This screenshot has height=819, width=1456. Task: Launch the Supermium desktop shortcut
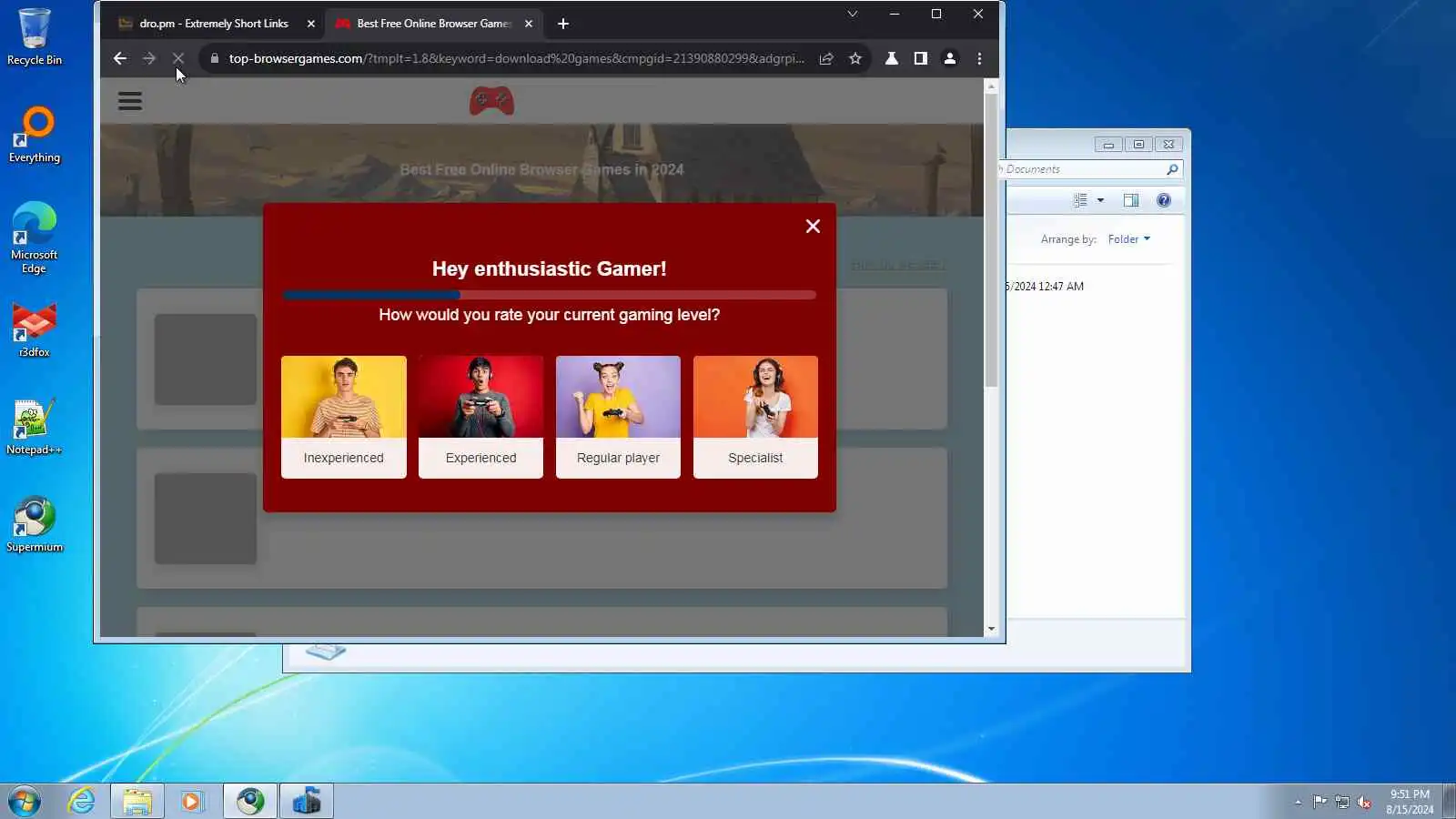[x=35, y=524]
